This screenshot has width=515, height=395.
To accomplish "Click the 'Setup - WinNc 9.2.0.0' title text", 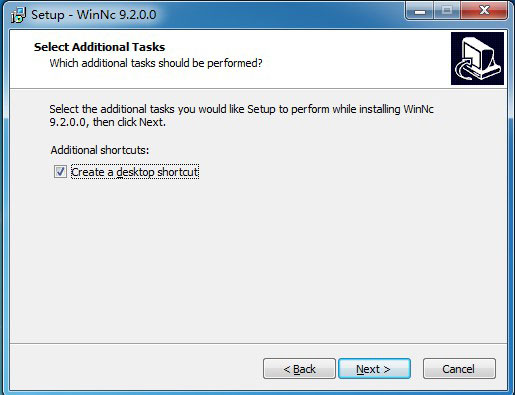I will [94, 15].
